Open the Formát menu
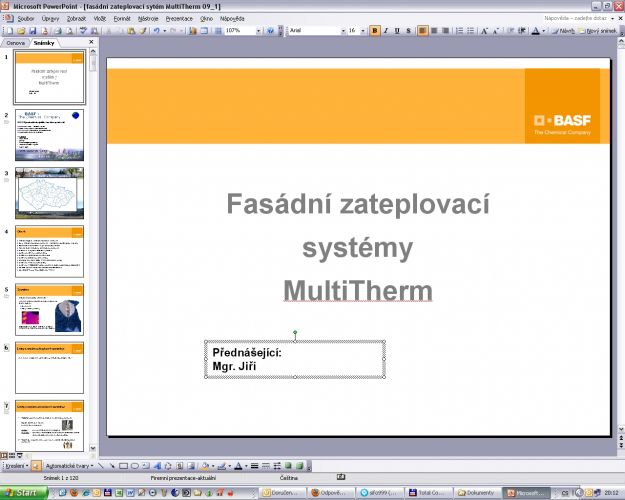The image size is (625, 500). click(x=122, y=19)
